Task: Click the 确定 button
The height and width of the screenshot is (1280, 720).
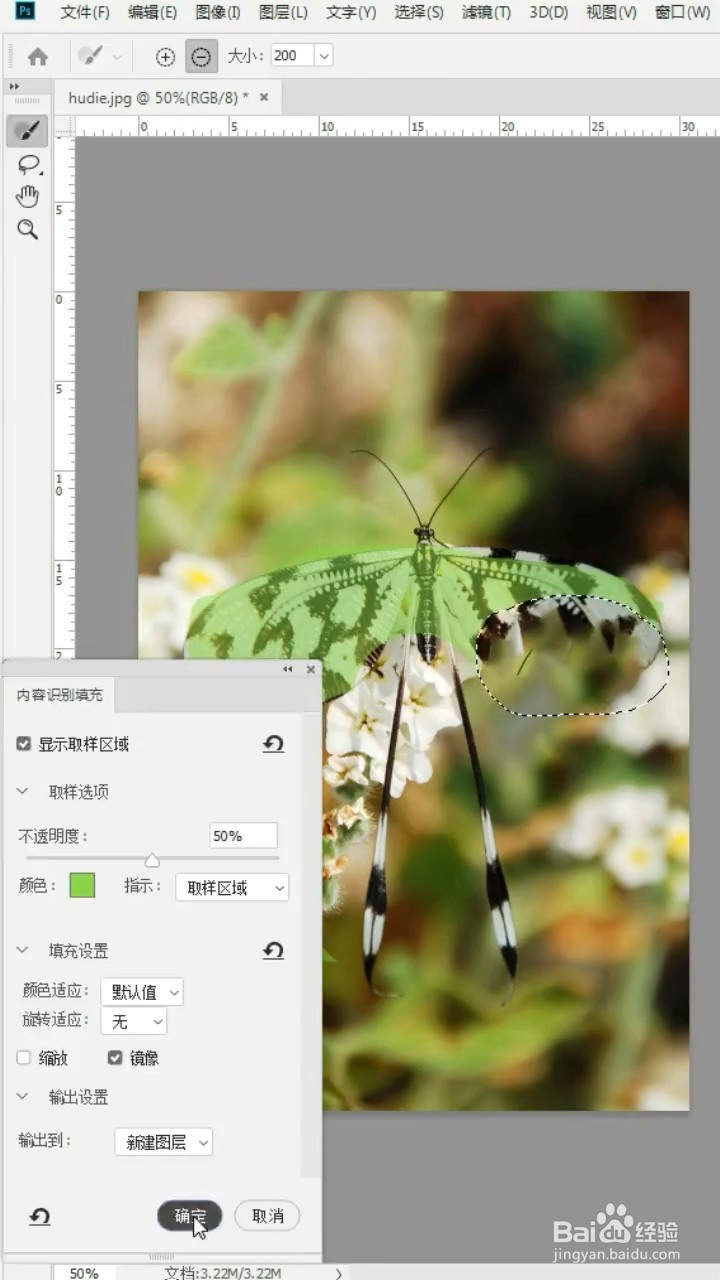Action: (x=190, y=1216)
